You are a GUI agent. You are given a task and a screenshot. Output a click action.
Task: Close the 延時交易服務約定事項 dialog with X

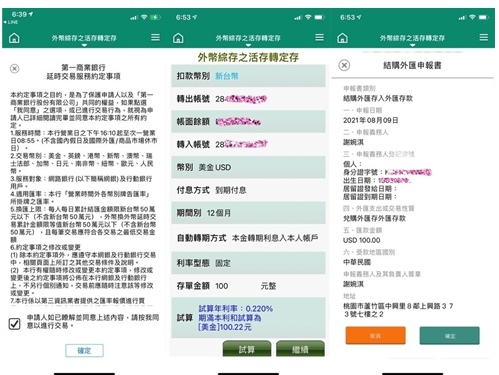pos(14,69)
